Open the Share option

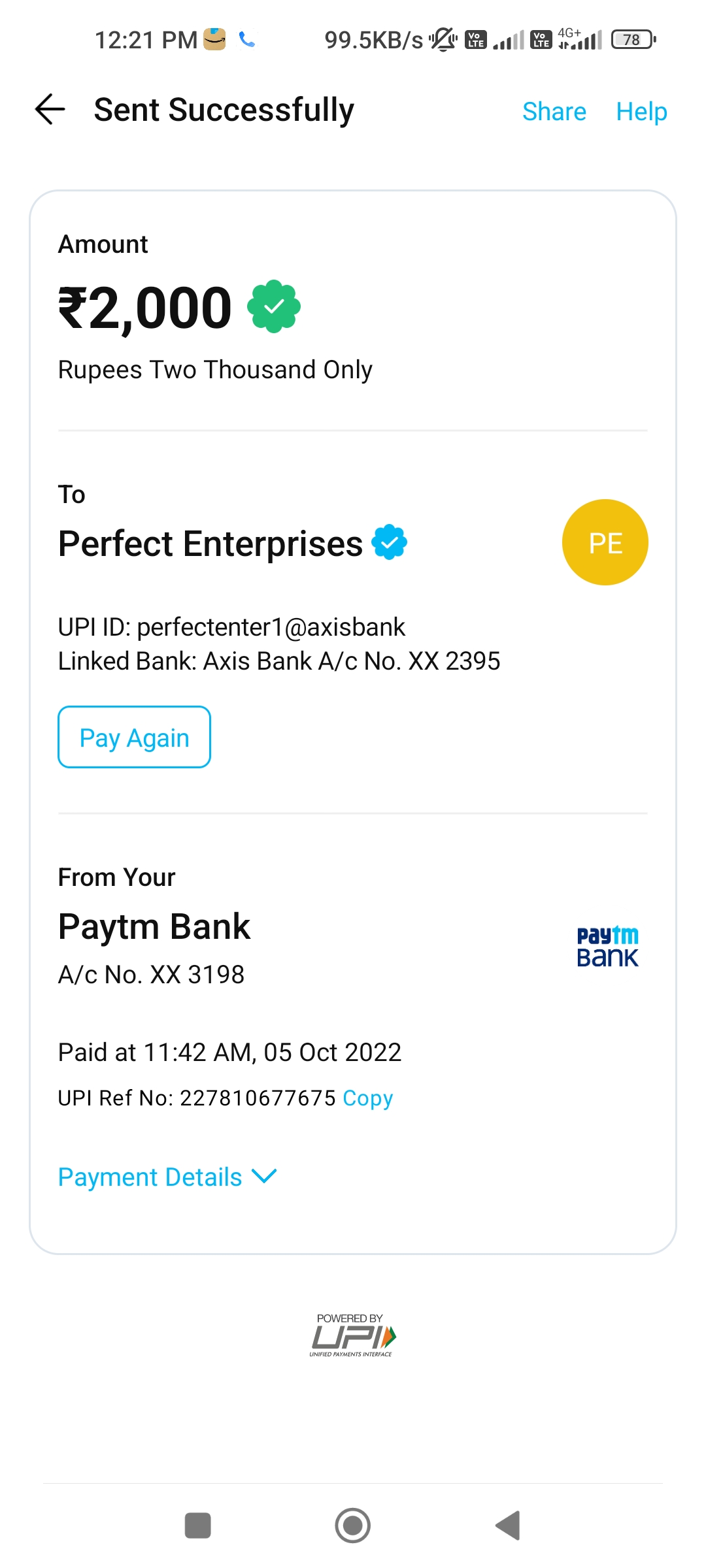(554, 112)
